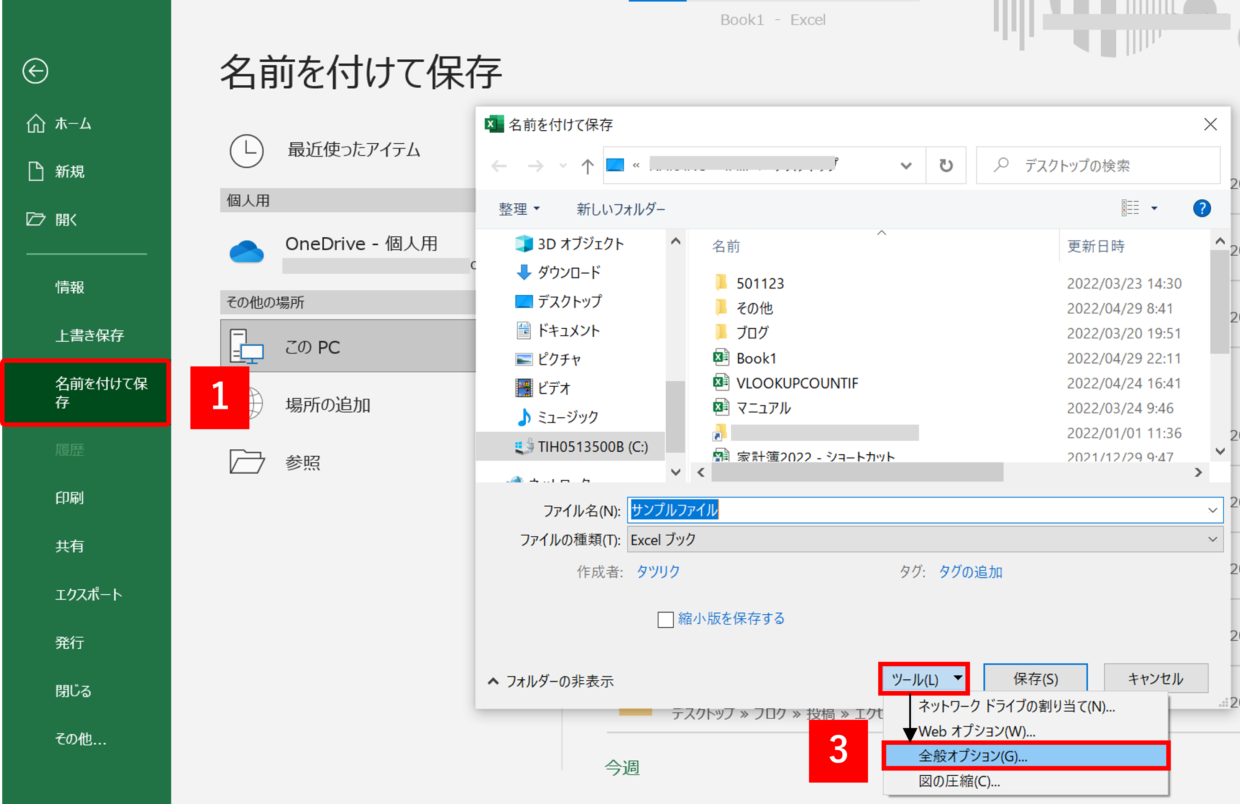Open the 整理 dropdown menu

pos(519,209)
